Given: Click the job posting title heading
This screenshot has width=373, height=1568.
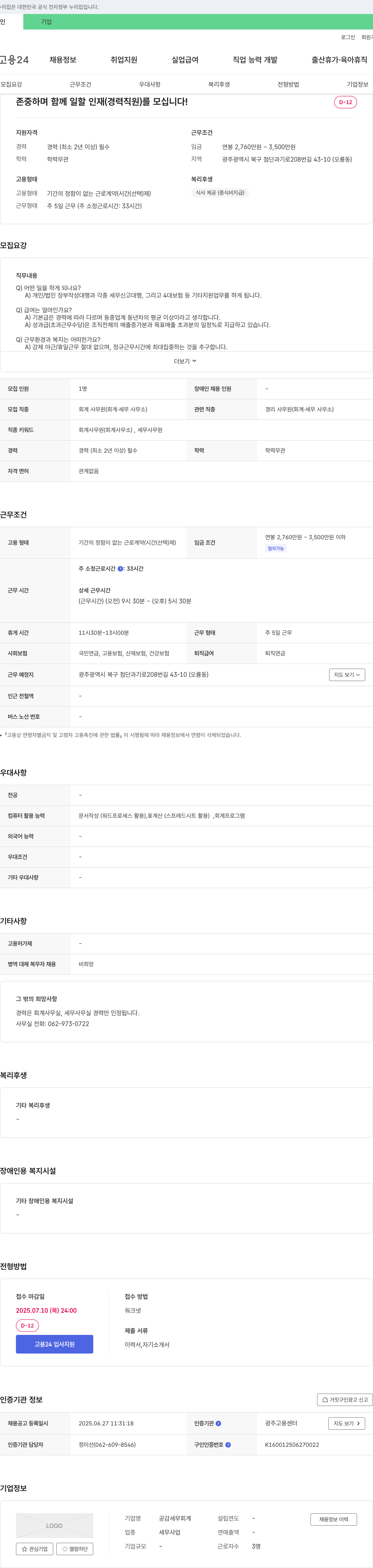Looking at the screenshot, I should click(x=102, y=102).
